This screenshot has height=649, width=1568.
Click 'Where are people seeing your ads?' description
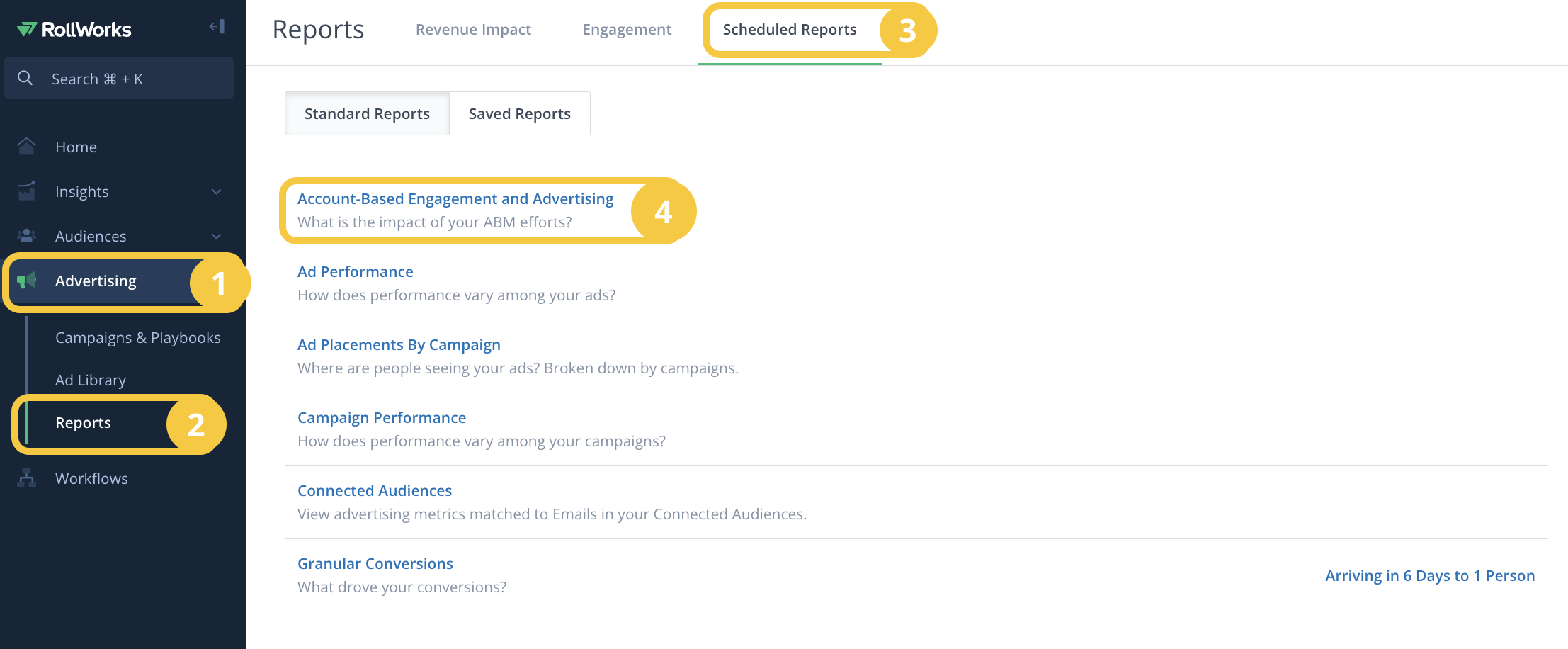click(518, 368)
